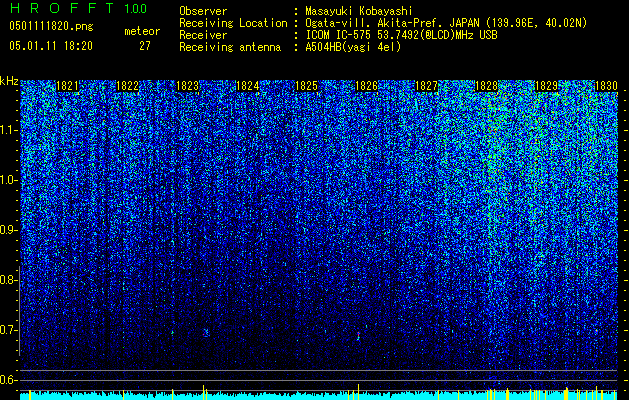Click the meteor echo near 1823 at 0.7 kHz
Image resolution: width=629 pixels, height=400 pixels.
coord(206,333)
